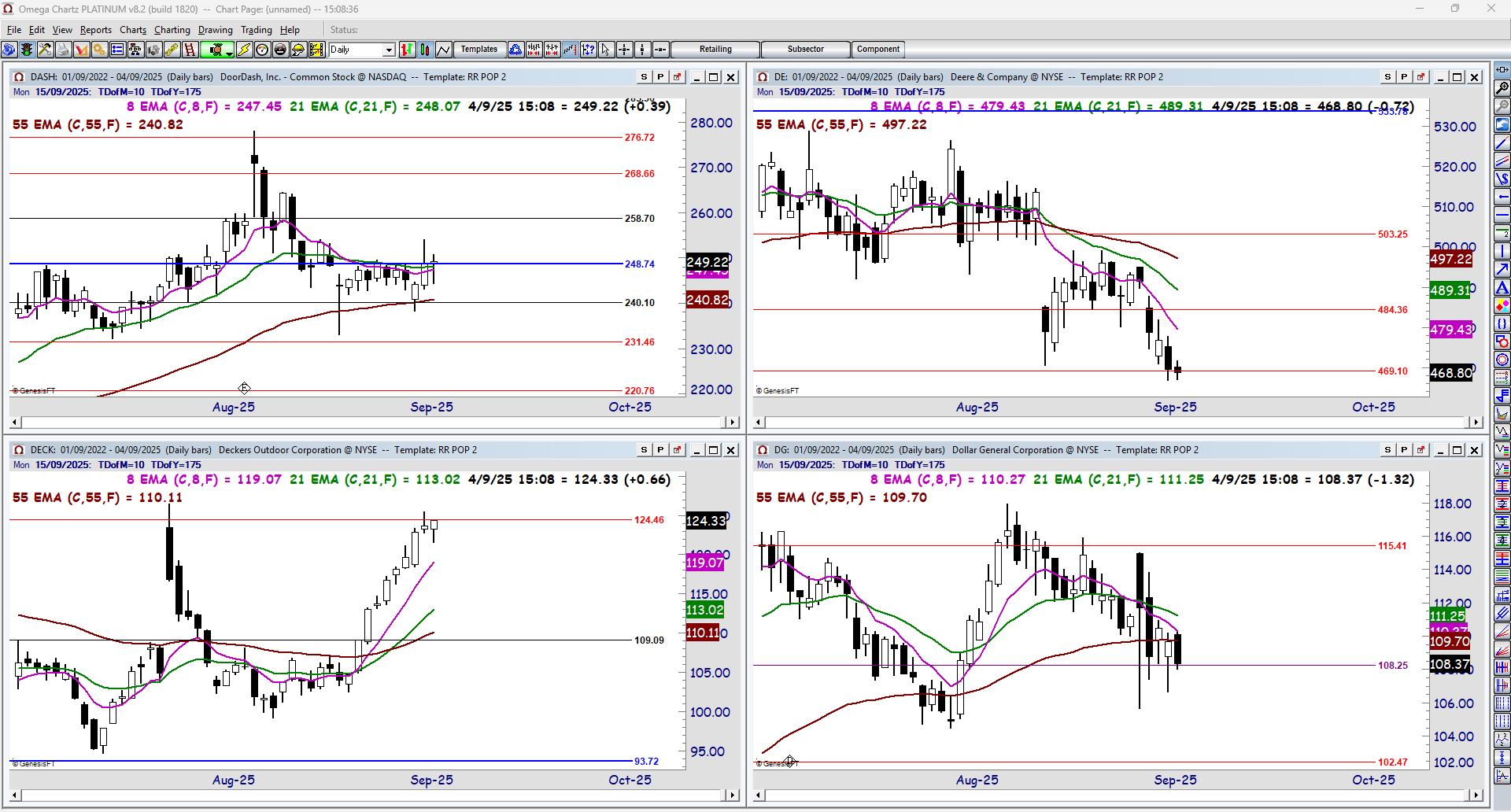Switch to bar chart display style
1511x812 pixels.
pyautogui.click(x=407, y=50)
